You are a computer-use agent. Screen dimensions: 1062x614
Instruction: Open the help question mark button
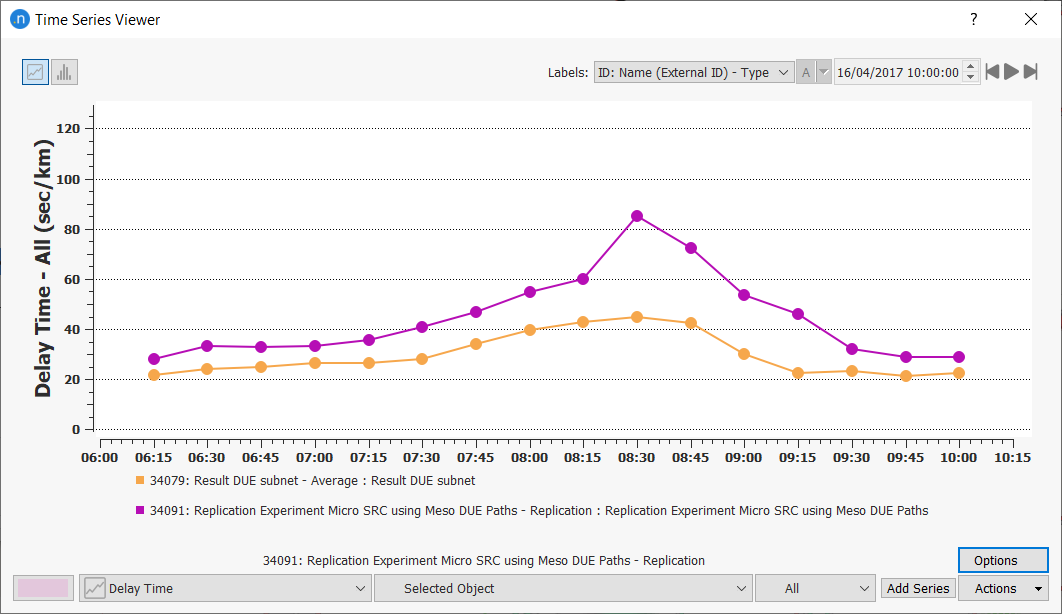point(974,20)
